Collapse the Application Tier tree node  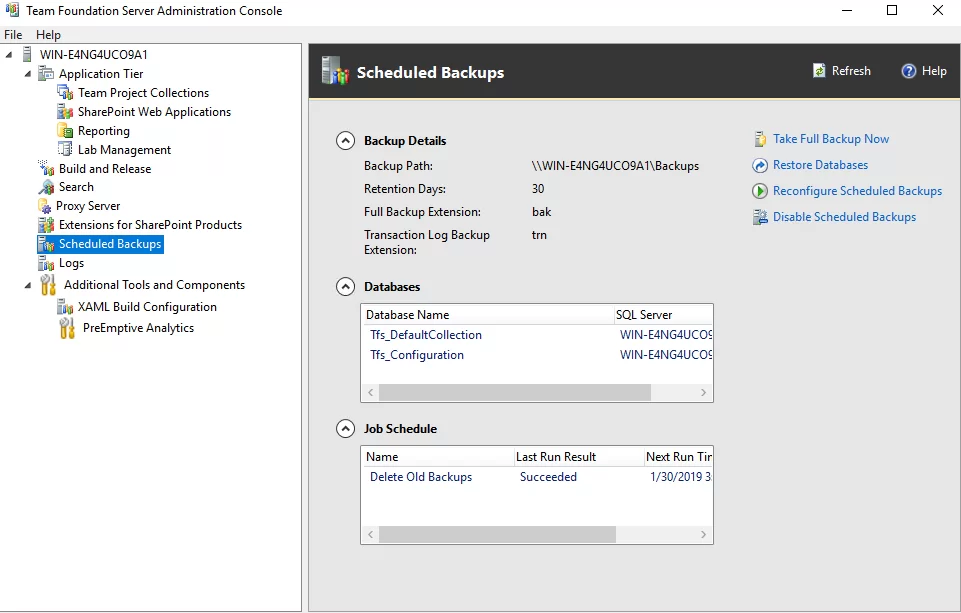click(28, 74)
